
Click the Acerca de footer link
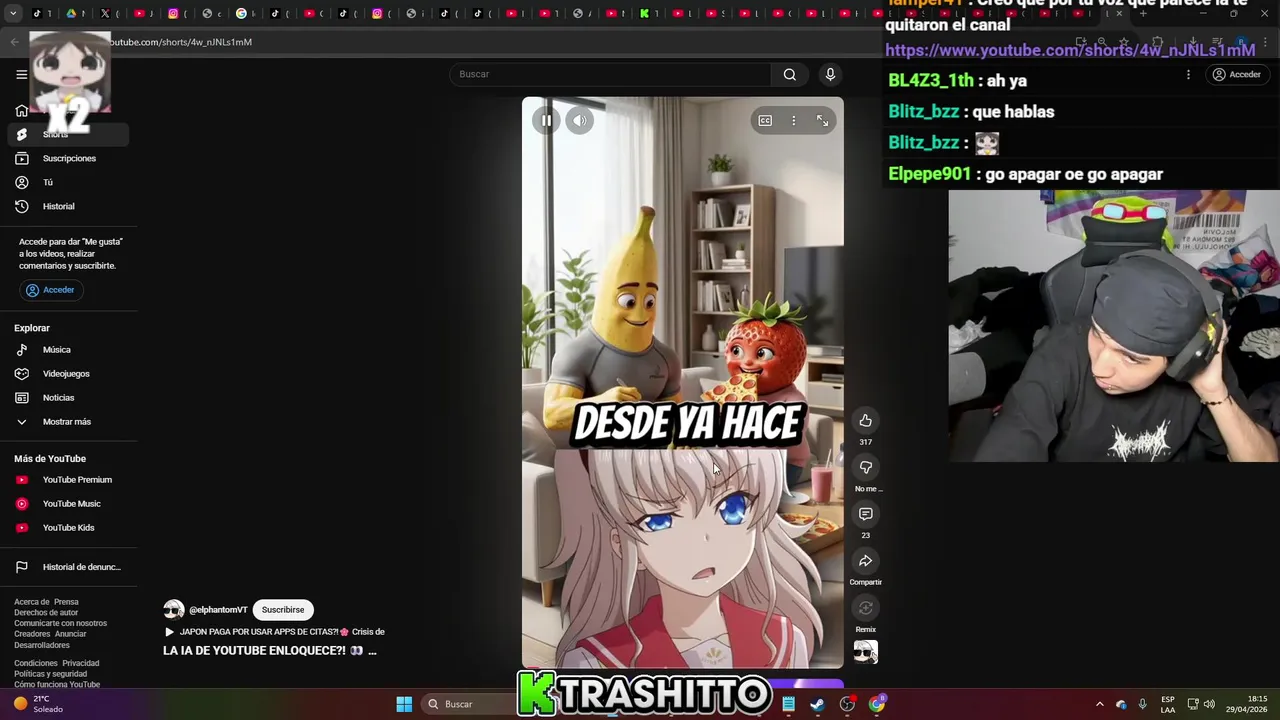point(31,602)
